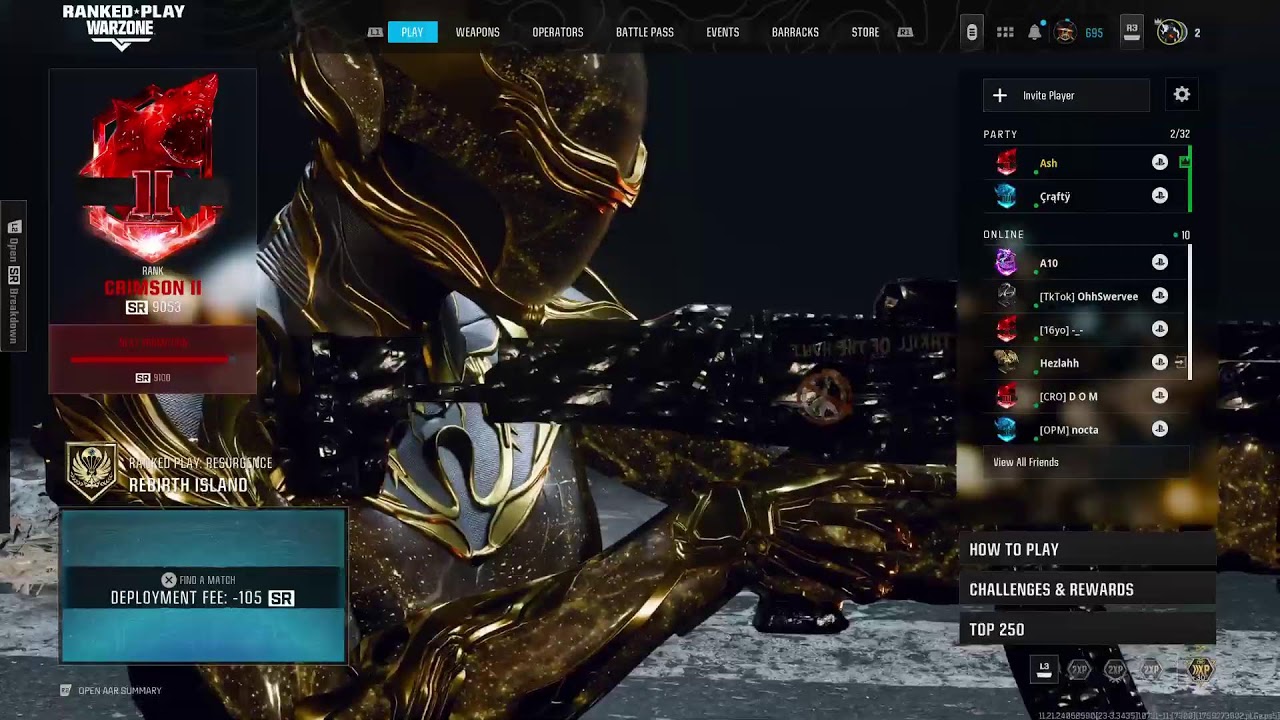Select friend [CRO] D O M
The width and height of the screenshot is (1280, 720).
point(1086,396)
